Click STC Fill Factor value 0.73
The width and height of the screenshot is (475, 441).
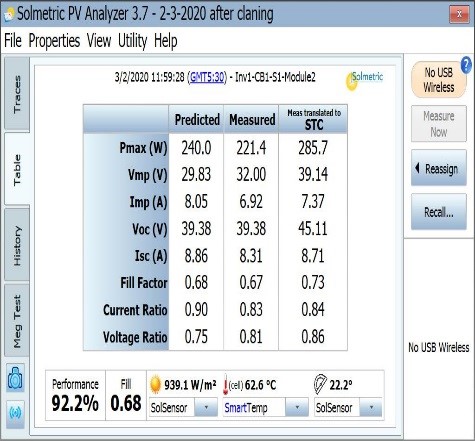(313, 283)
